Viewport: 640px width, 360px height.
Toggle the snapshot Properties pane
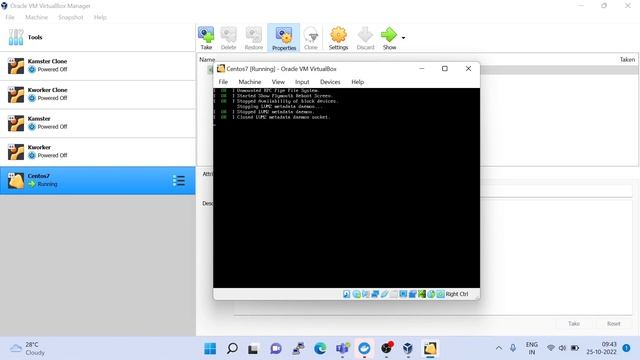click(x=284, y=38)
